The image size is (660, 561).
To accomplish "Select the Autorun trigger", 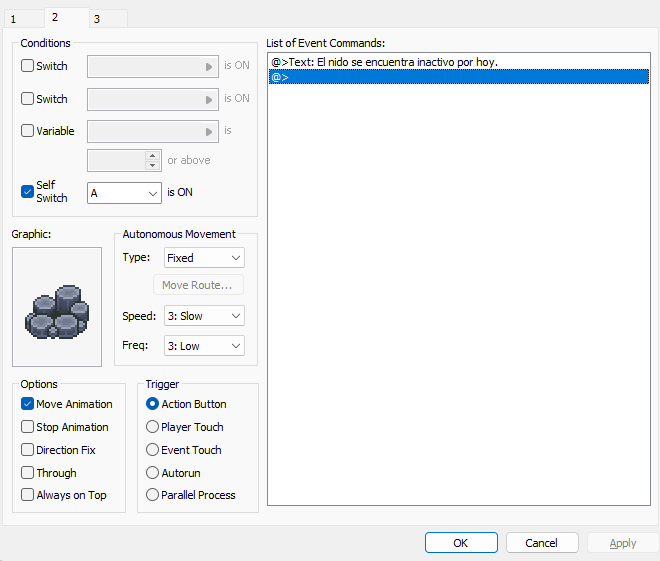I will point(153,473).
